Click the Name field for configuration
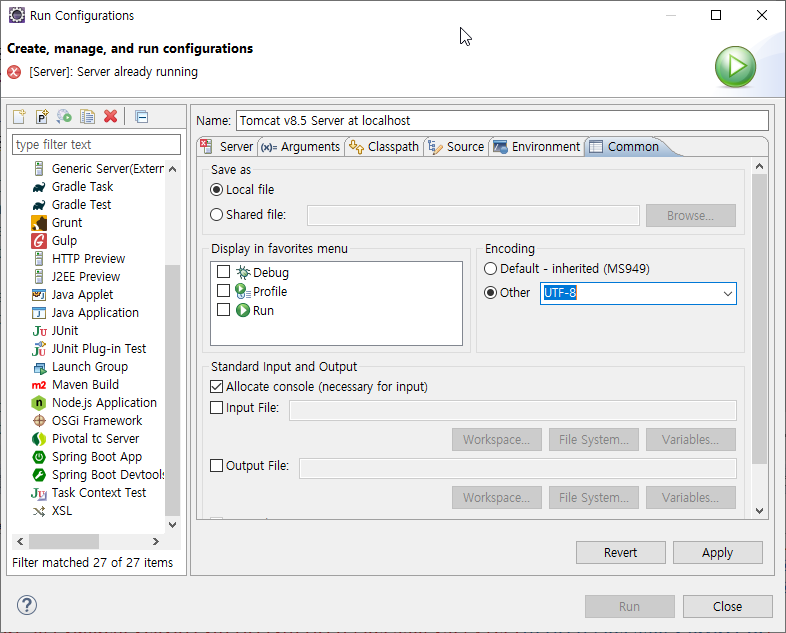Screen dimensions: 786x633 point(502,121)
